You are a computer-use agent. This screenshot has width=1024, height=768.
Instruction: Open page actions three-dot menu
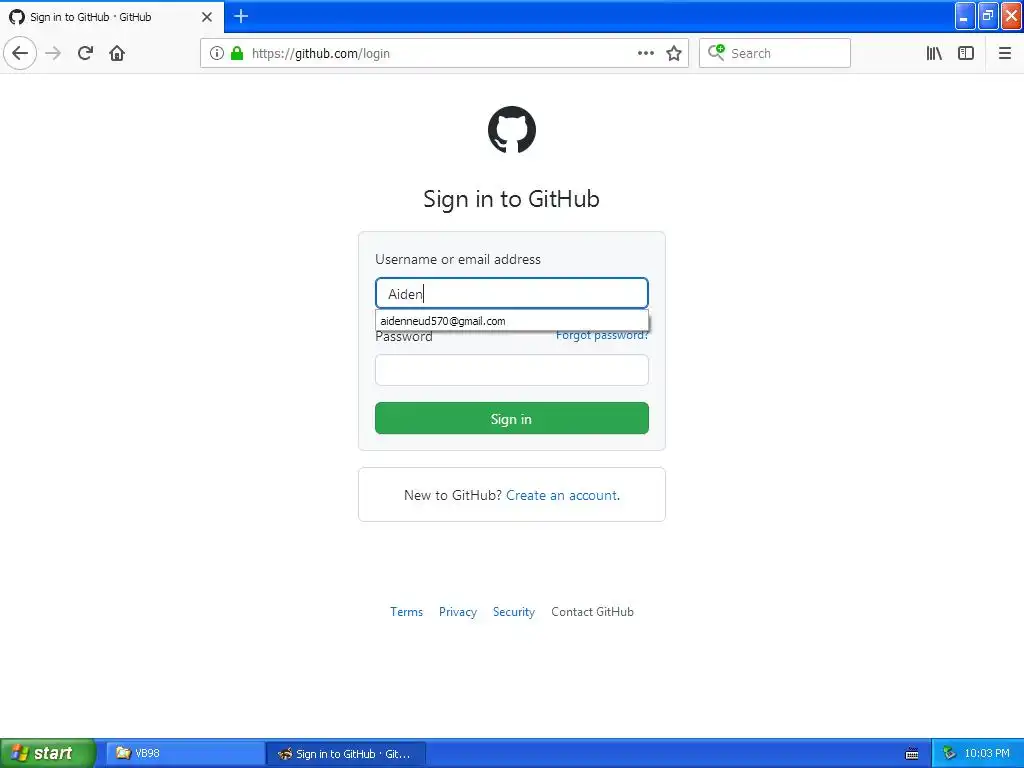tap(645, 53)
